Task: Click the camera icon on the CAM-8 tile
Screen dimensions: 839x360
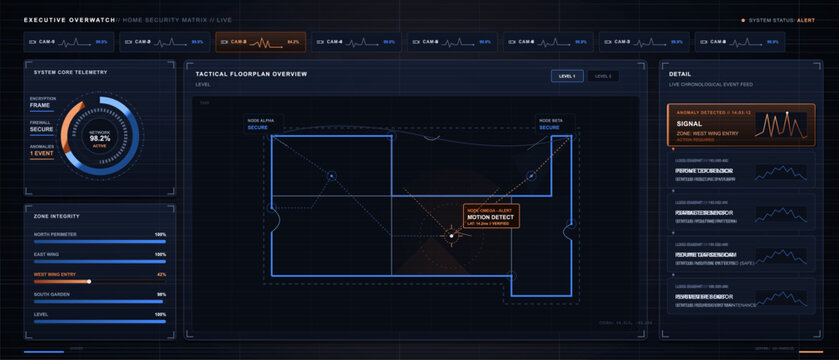Action: click(704, 42)
